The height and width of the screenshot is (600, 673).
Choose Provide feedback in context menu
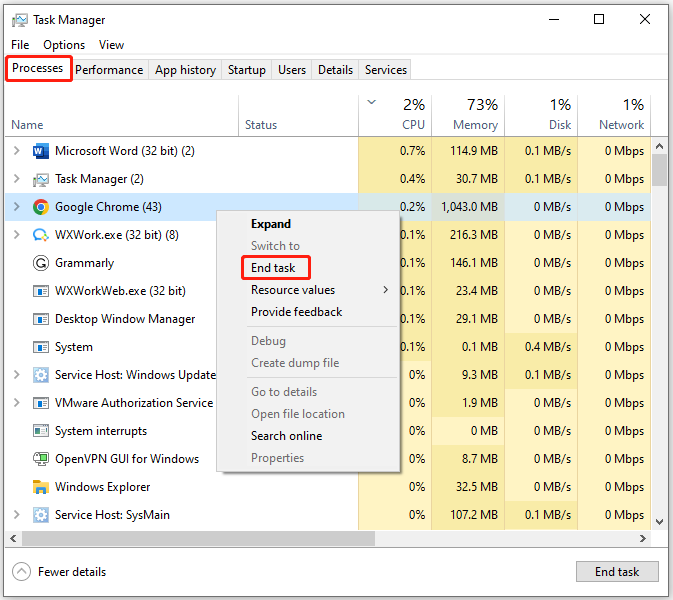click(x=297, y=312)
